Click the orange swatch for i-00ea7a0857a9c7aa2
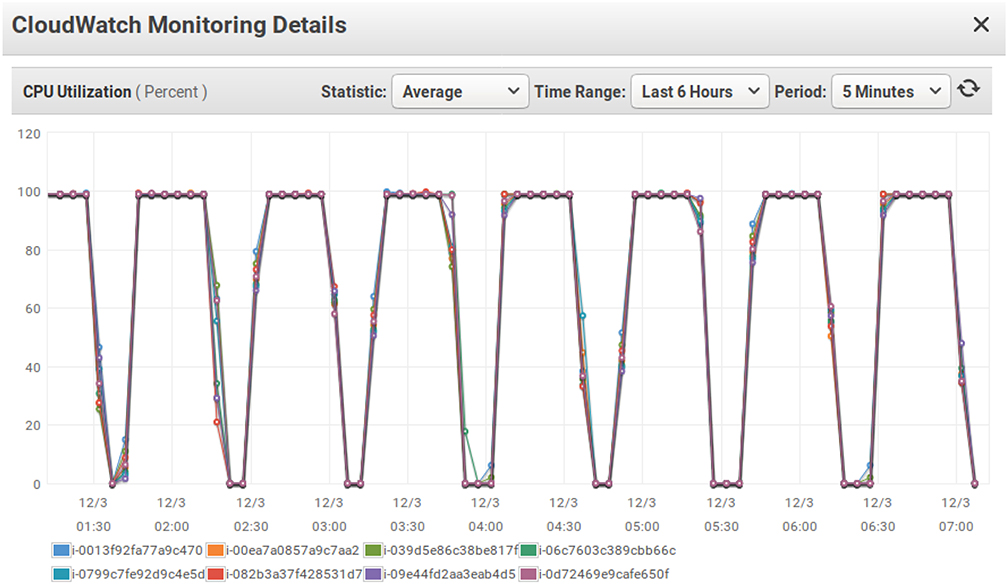1008x584 pixels. (215, 551)
